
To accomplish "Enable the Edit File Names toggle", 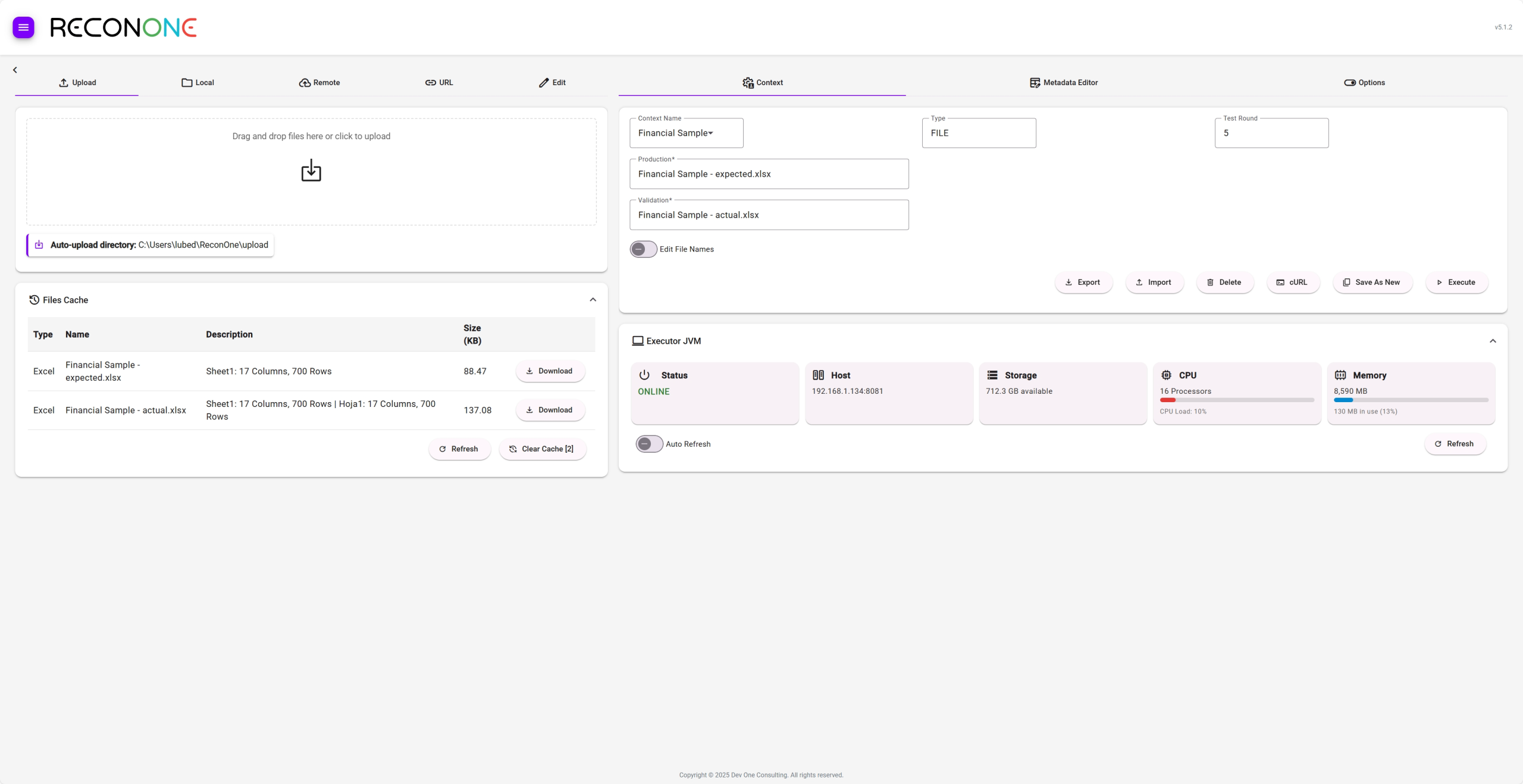I will (x=643, y=249).
